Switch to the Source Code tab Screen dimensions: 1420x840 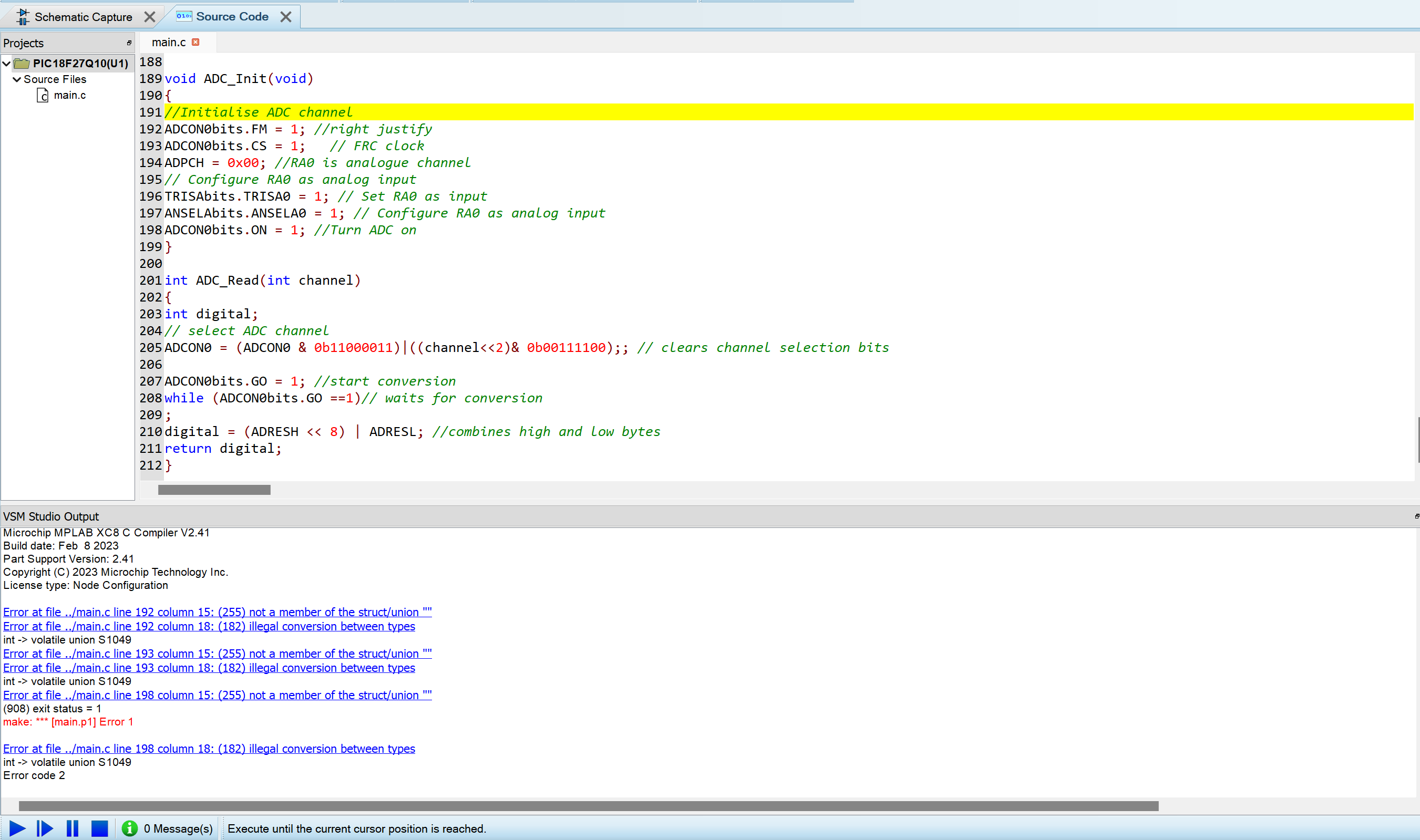[x=232, y=17]
